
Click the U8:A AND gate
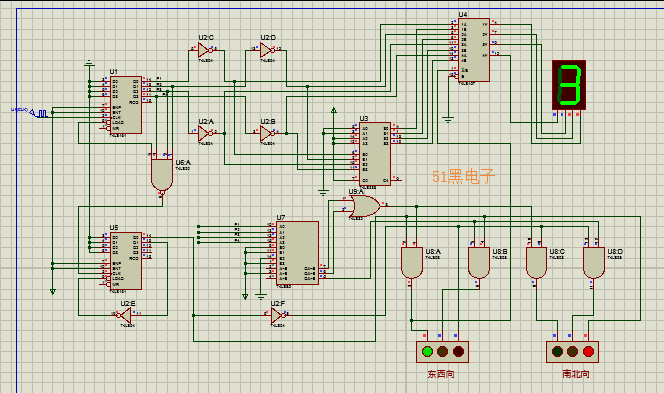point(412,263)
